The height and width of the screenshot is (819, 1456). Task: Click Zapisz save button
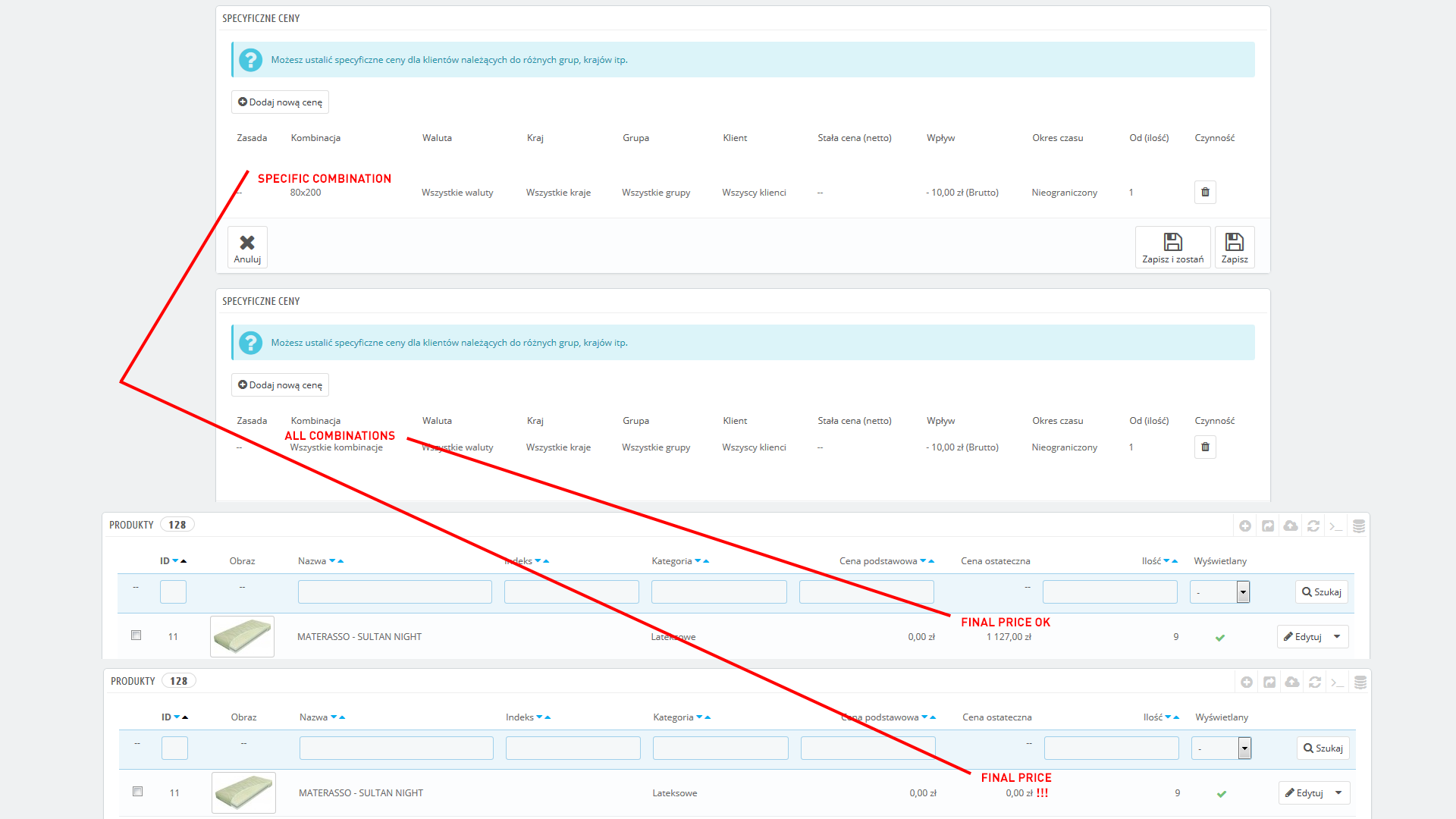pyautogui.click(x=1235, y=247)
